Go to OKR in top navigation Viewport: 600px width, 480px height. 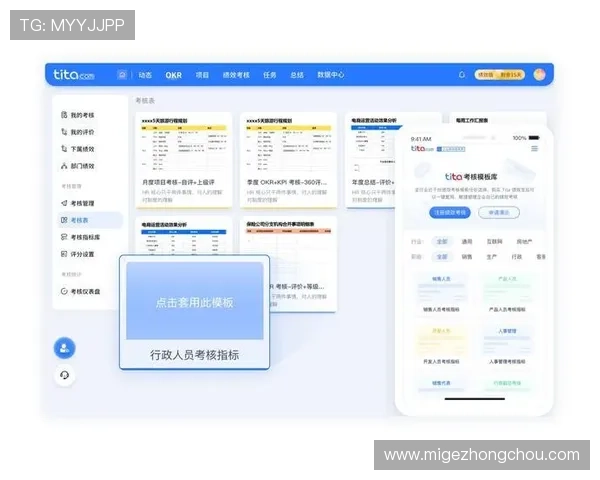[x=174, y=75]
